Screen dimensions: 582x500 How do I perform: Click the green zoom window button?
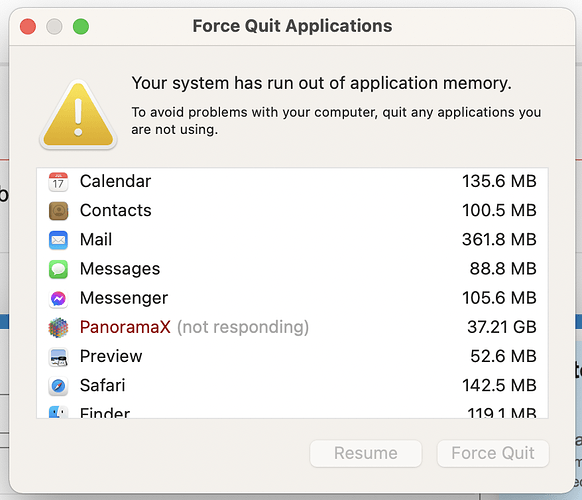[x=81, y=27]
